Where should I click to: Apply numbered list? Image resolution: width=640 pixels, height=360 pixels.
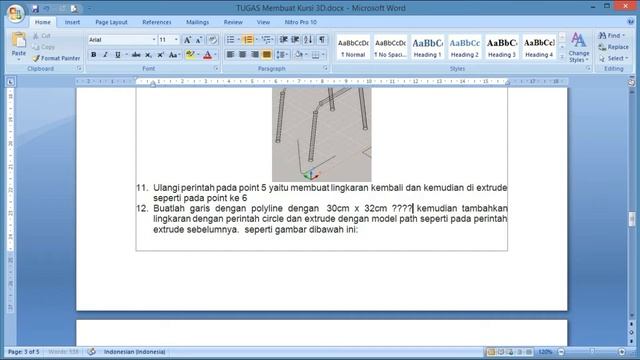pyautogui.click(x=248, y=40)
